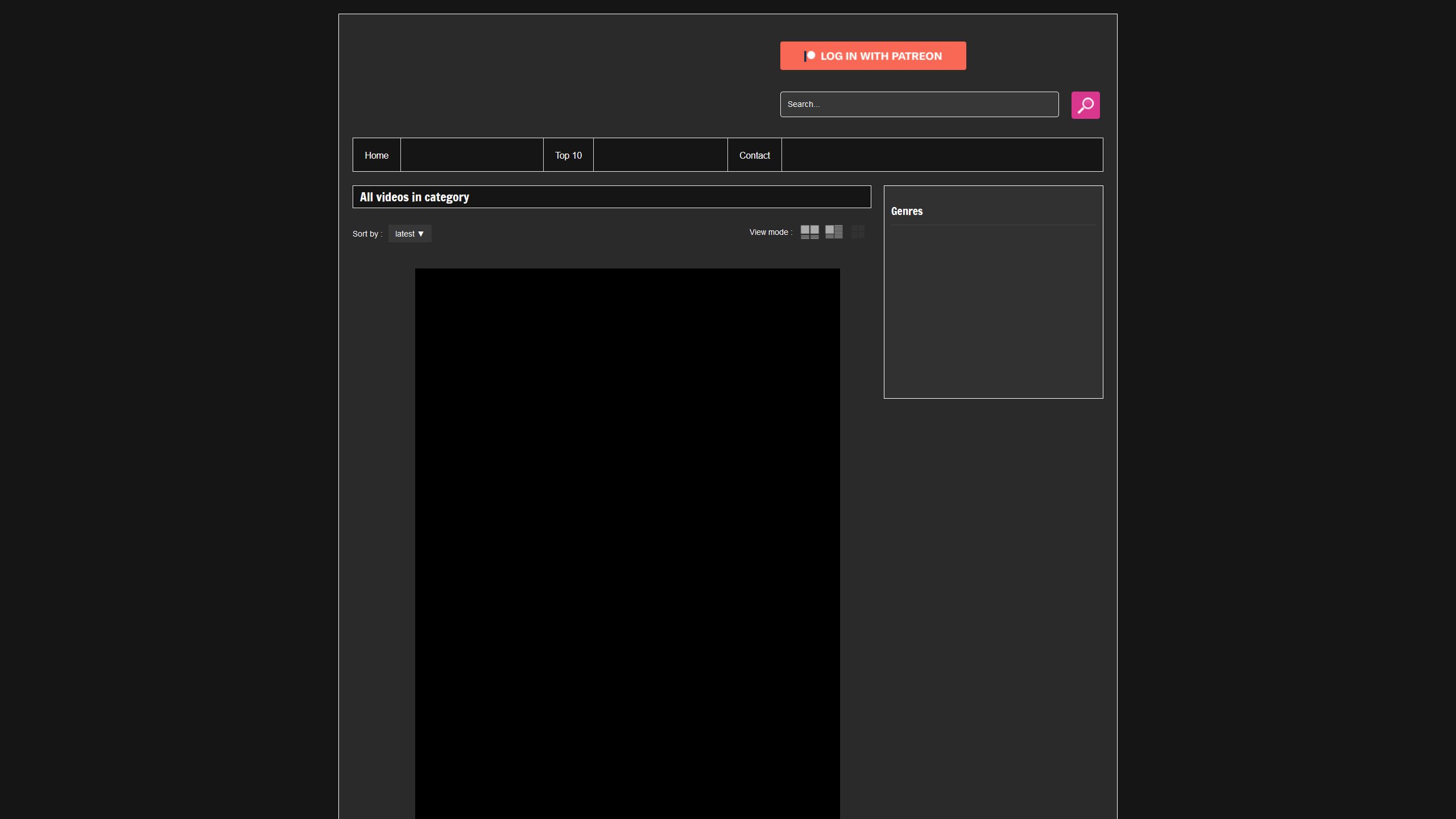Click the Sort by label

[367, 234]
